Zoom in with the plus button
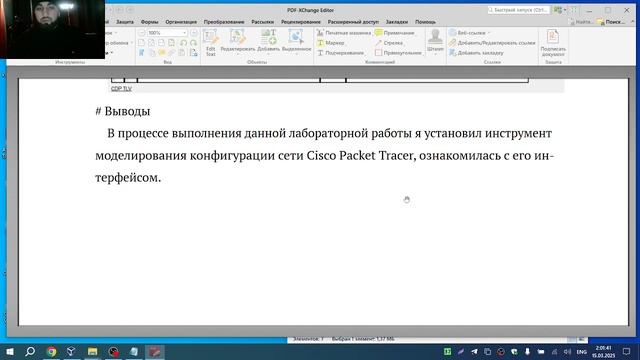 (x=194, y=33)
